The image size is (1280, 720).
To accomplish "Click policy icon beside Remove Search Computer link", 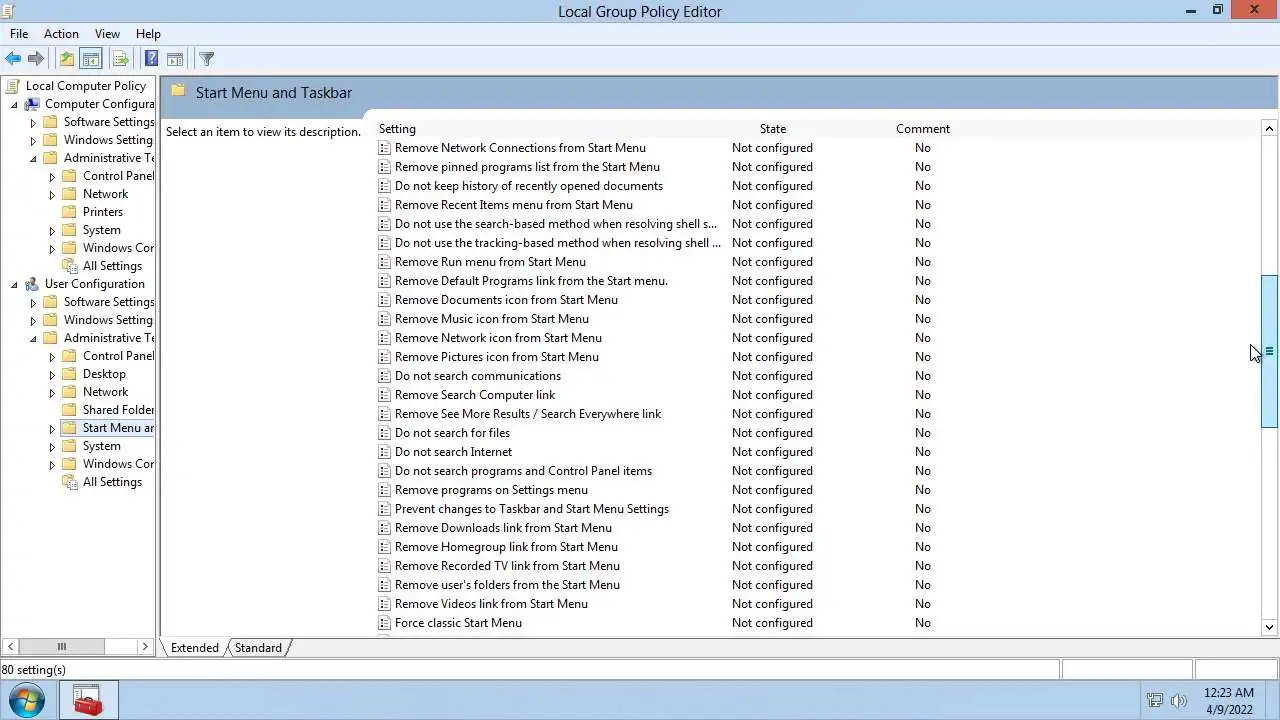I will click(385, 395).
